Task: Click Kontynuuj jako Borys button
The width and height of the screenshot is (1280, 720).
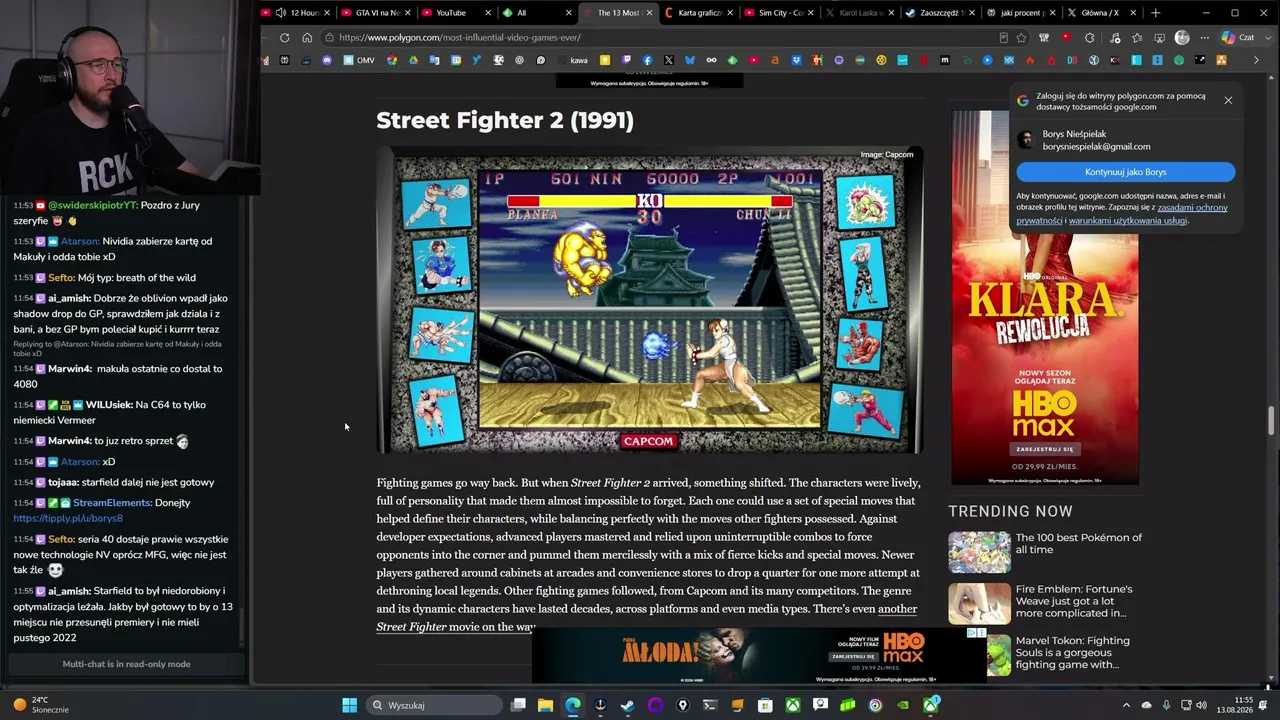Action: point(1126,172)
